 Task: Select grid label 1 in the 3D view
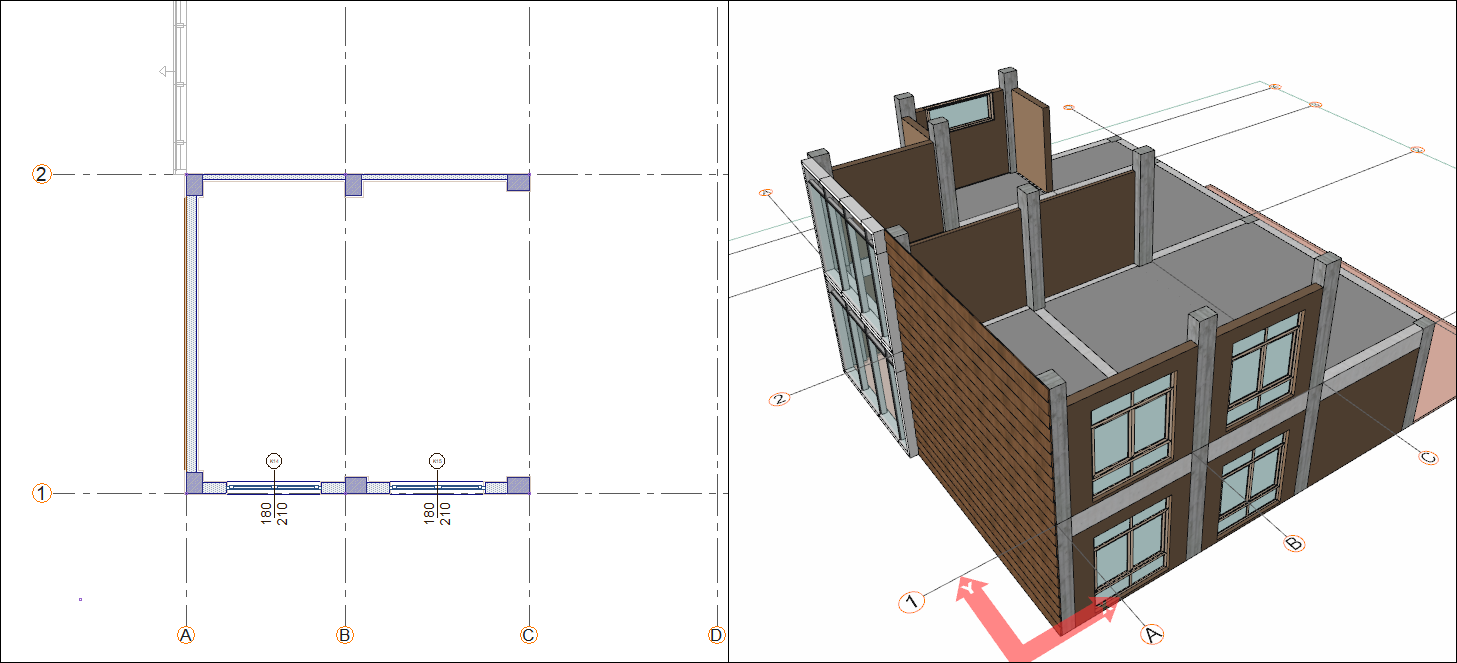[x=909, y=602]
